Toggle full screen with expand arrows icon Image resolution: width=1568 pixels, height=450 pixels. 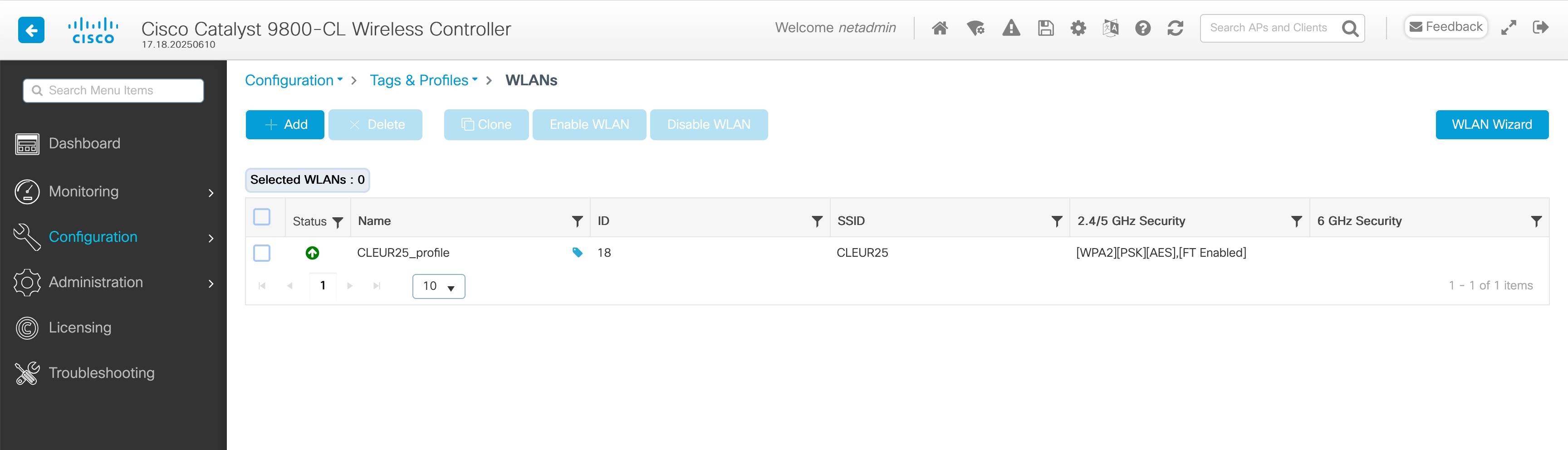click(1509, 27)
